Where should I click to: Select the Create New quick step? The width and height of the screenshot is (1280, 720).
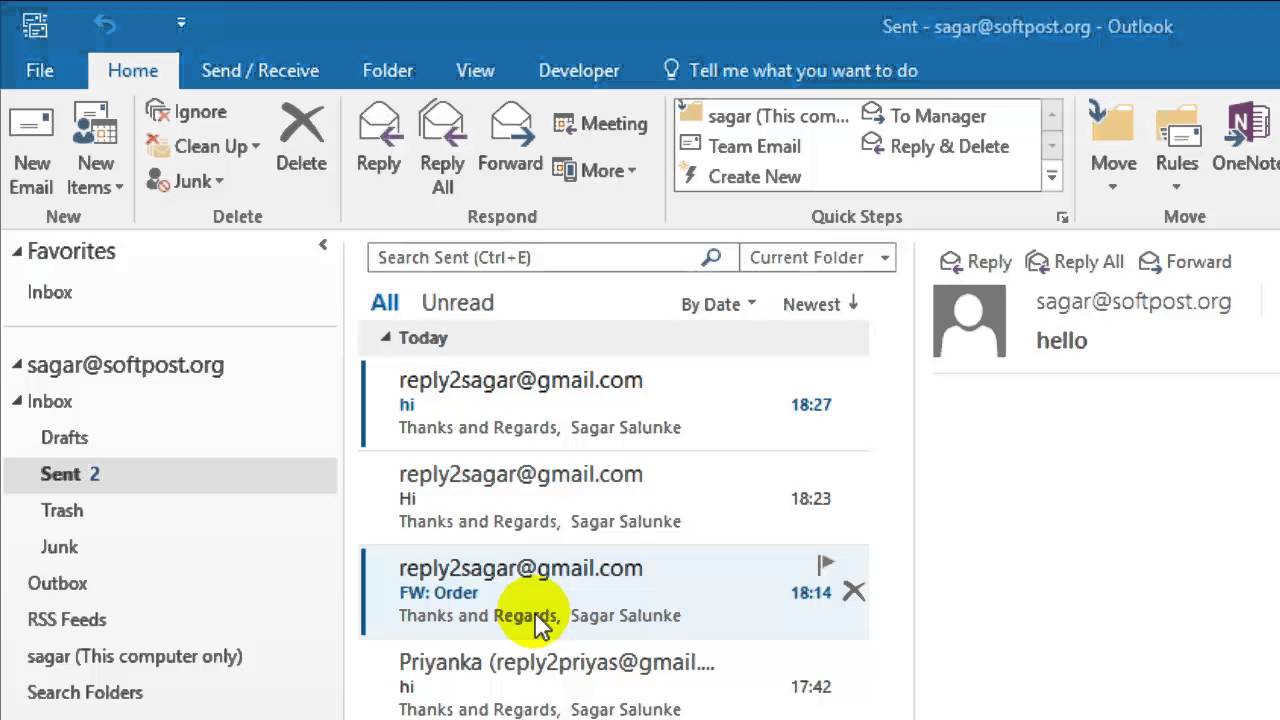pos(740,176)
